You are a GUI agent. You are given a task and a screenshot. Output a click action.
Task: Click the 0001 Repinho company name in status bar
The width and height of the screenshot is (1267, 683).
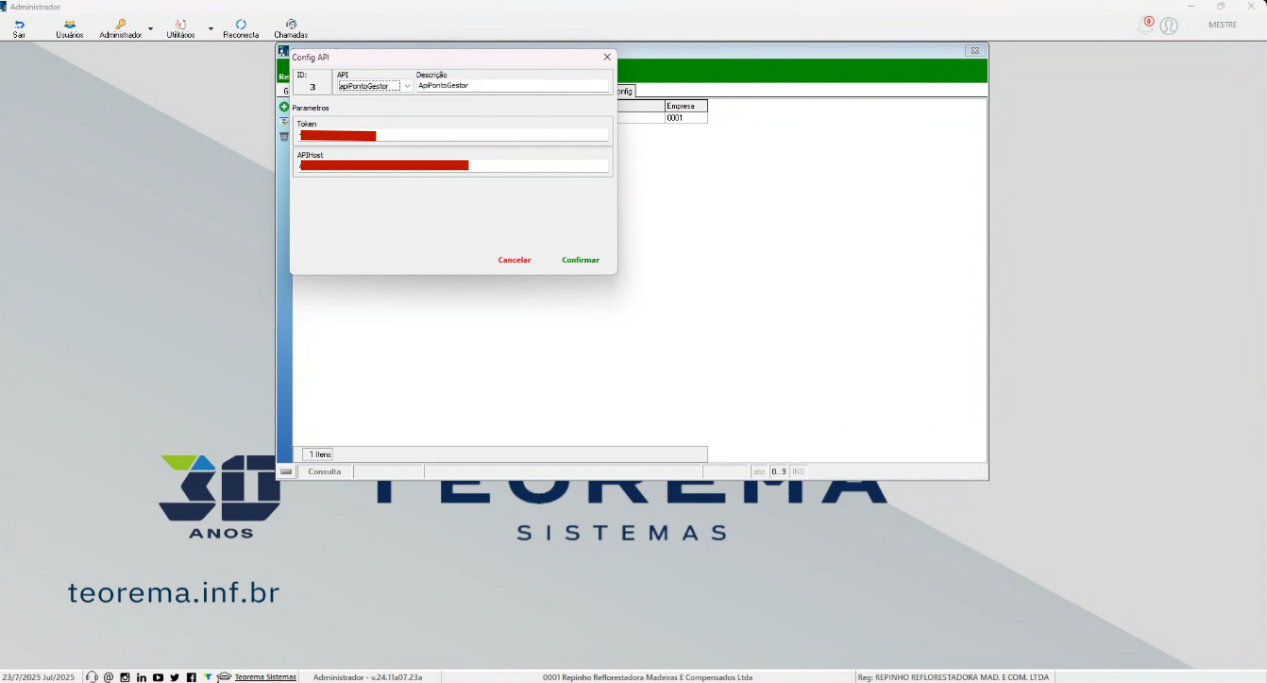point(647,677)
